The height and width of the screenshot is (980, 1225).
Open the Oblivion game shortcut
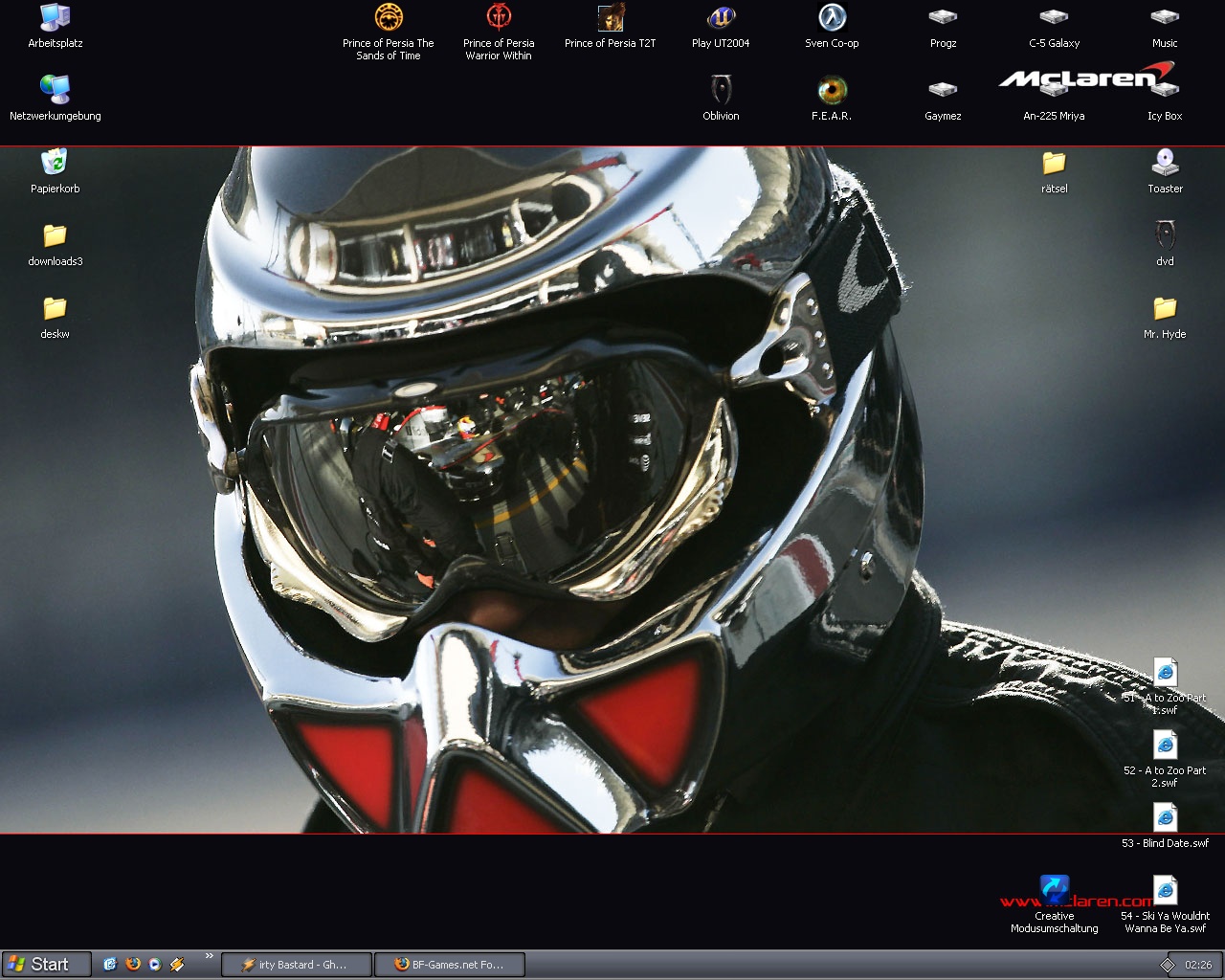[x=721, y=99]
